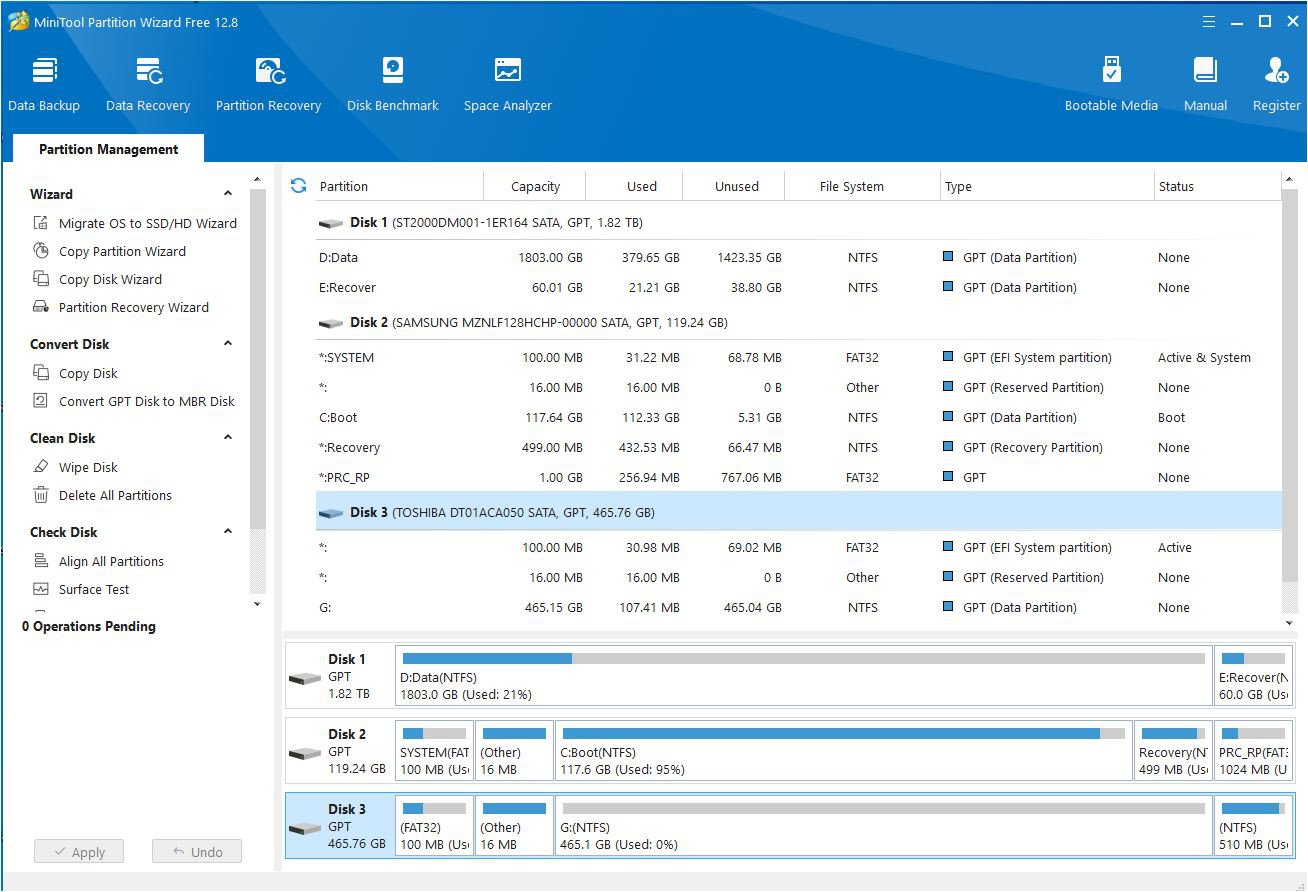Click the MiniTool app logo in title bar
This screenshot has width=1308, height=892.
click(x=18, y=22)
